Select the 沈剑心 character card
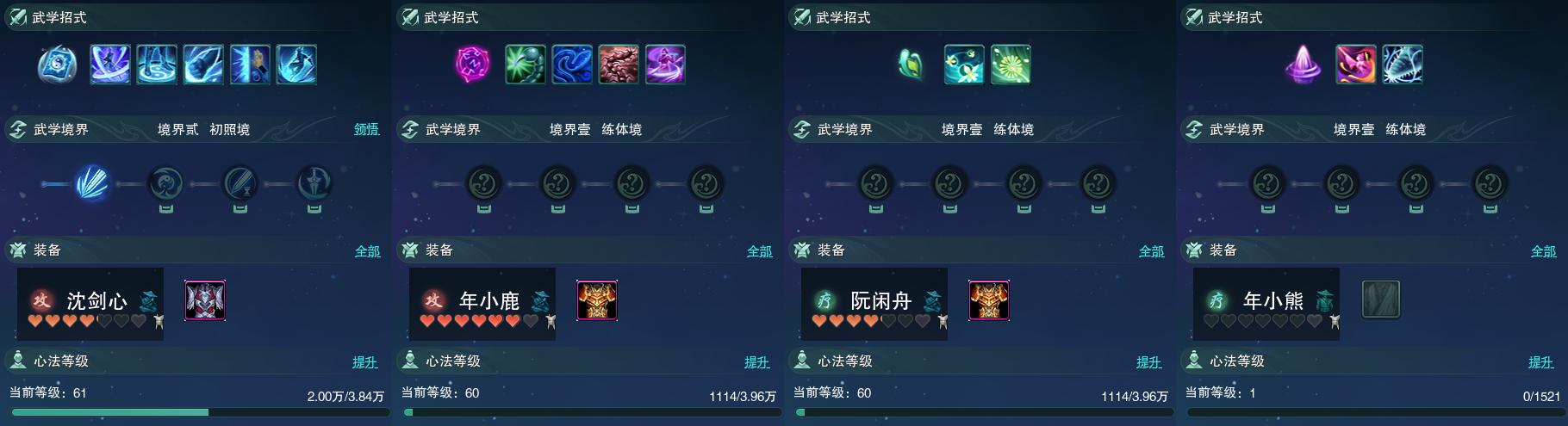The height and width of the screenshot is (426, 1568). pos(90,304)
